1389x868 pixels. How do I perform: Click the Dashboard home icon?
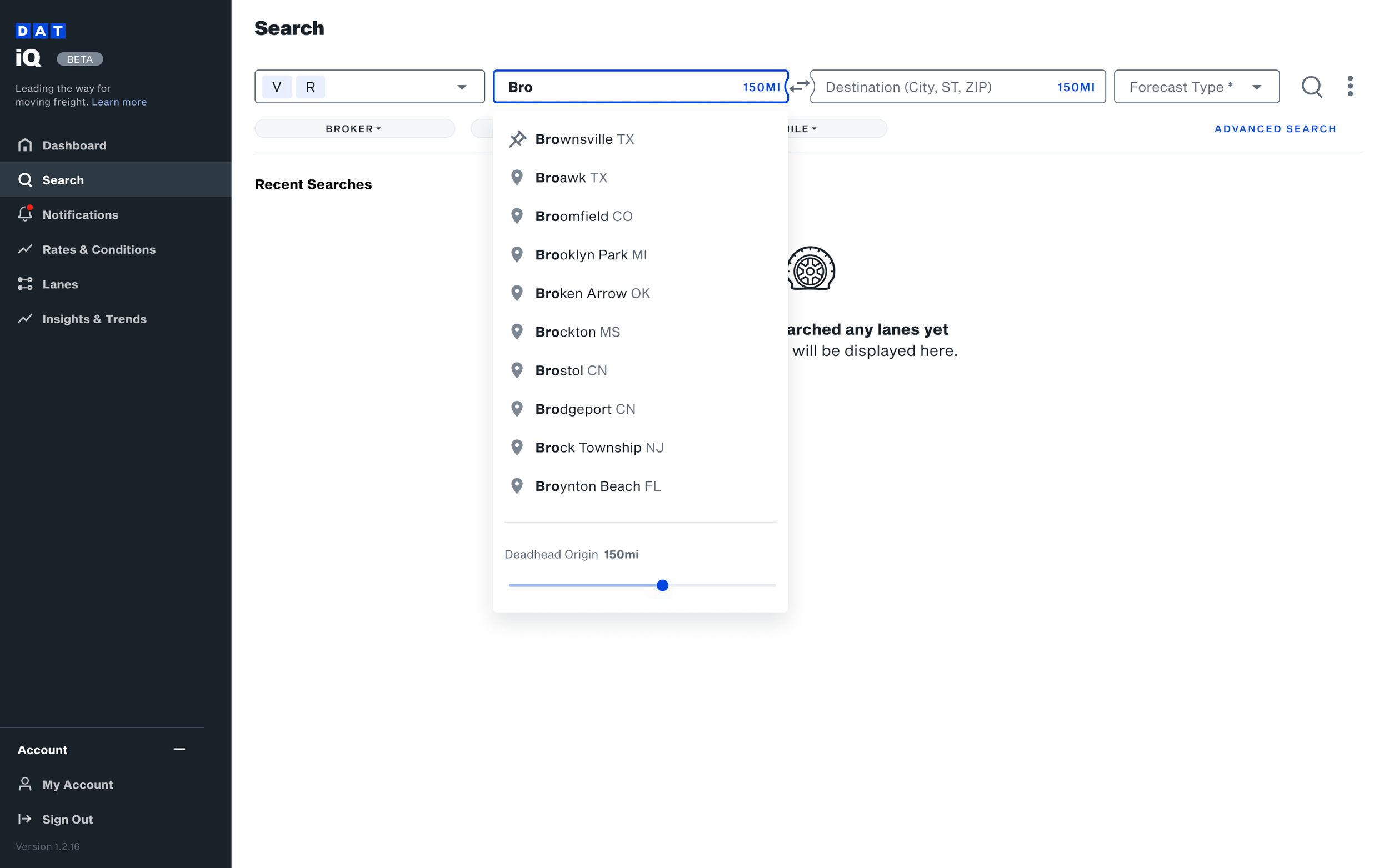pos(25,144)
